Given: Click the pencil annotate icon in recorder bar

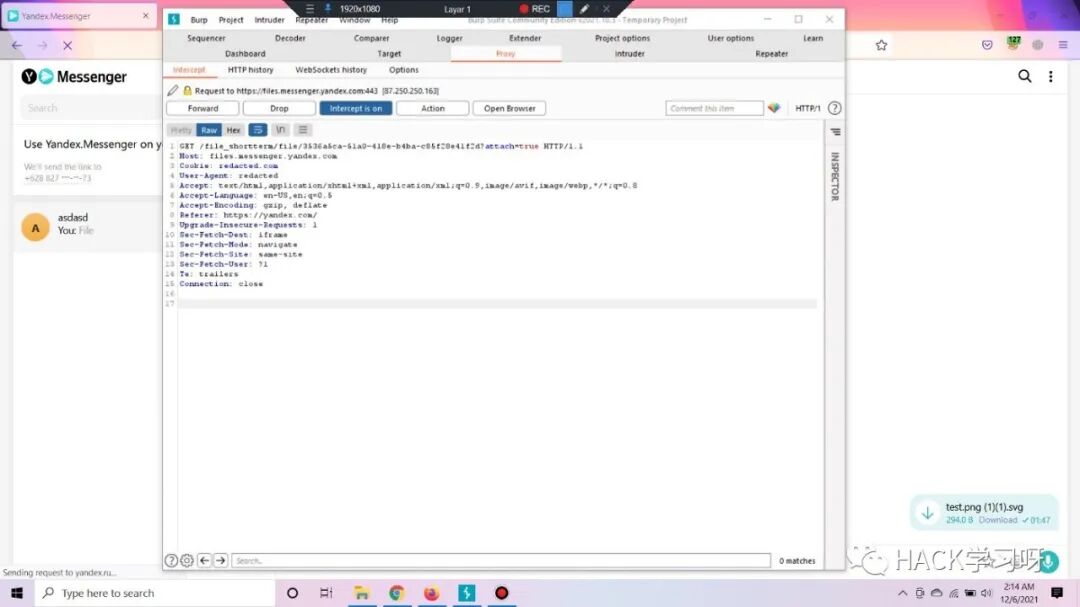Looking at the screenshot, I should (x=584, y=9).
